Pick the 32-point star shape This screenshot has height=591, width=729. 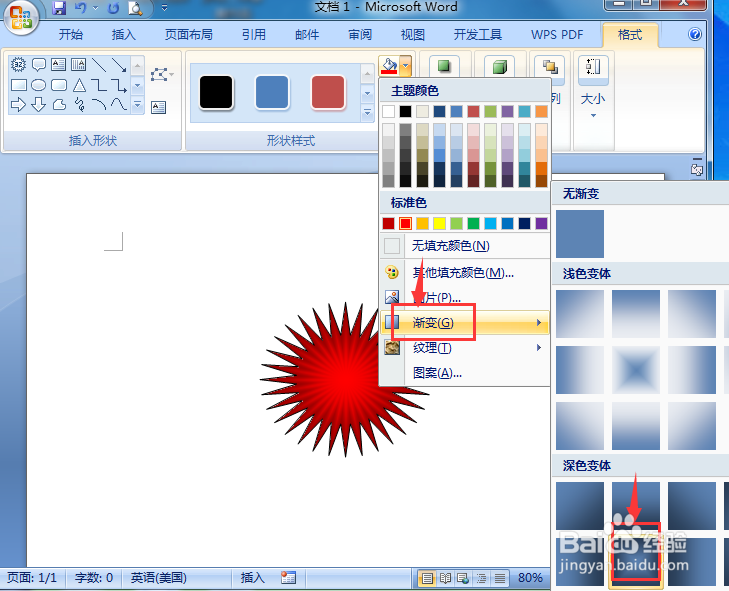[x=18, y=65]
